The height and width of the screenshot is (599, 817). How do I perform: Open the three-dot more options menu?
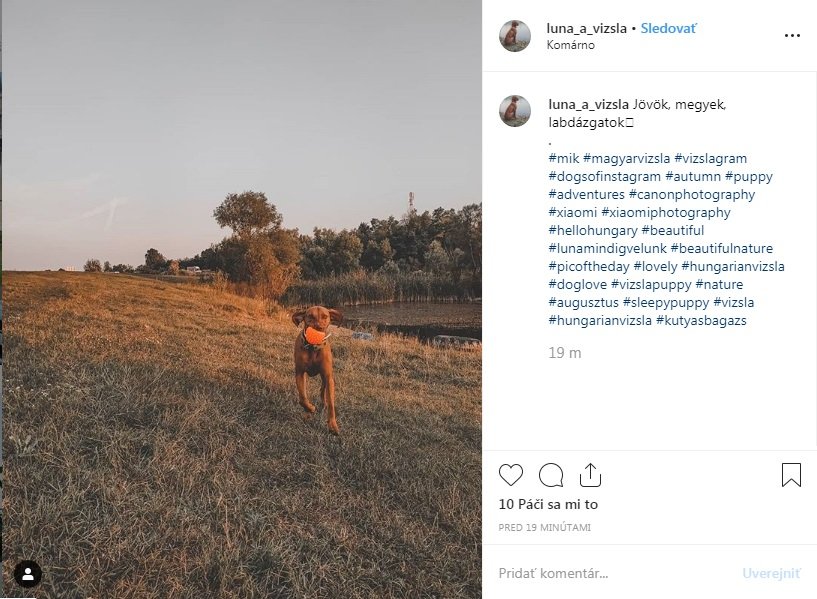(x=792, y=36)
